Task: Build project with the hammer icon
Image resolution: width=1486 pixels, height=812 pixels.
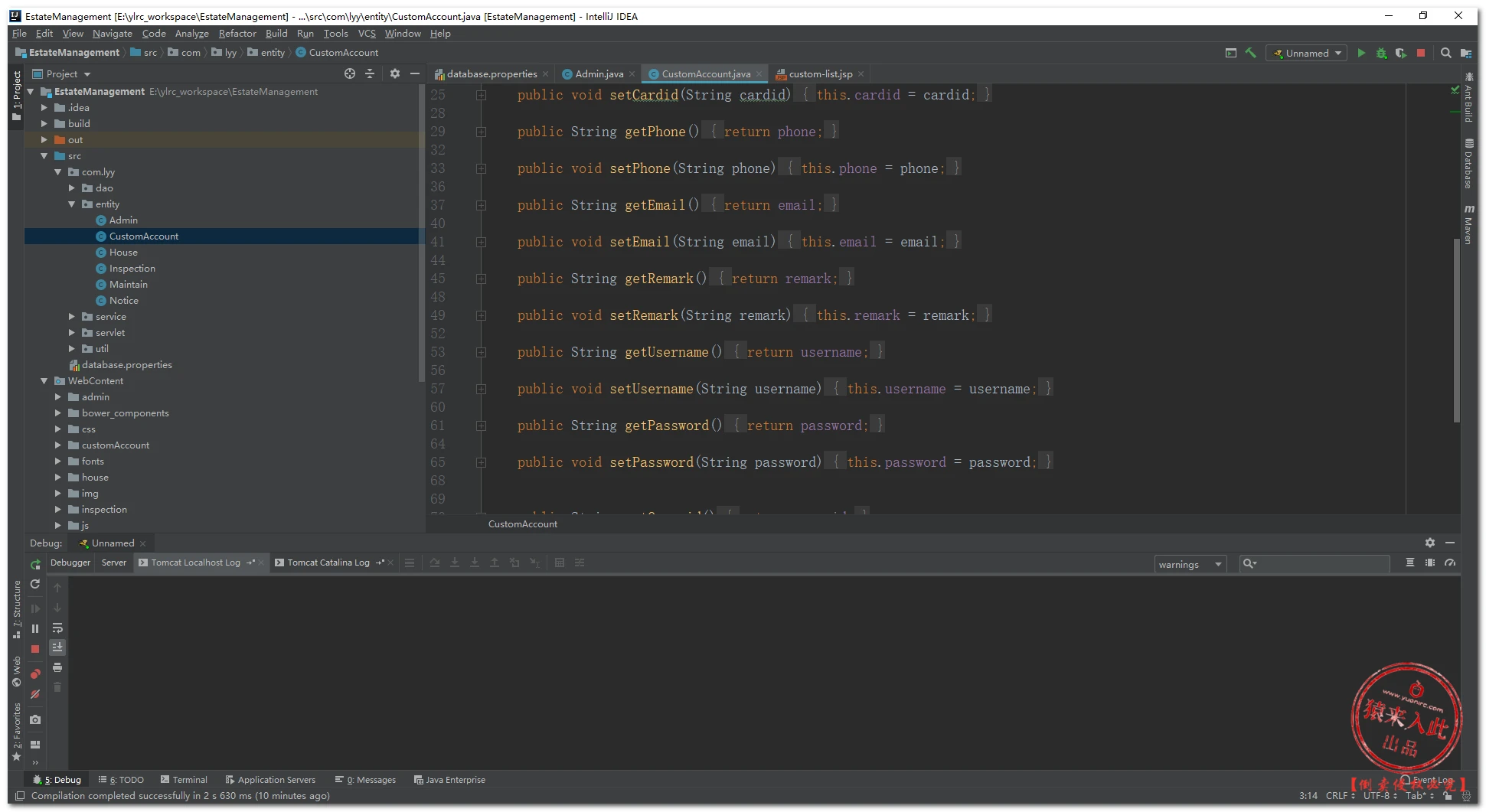Action: [x=1250, y=53]
